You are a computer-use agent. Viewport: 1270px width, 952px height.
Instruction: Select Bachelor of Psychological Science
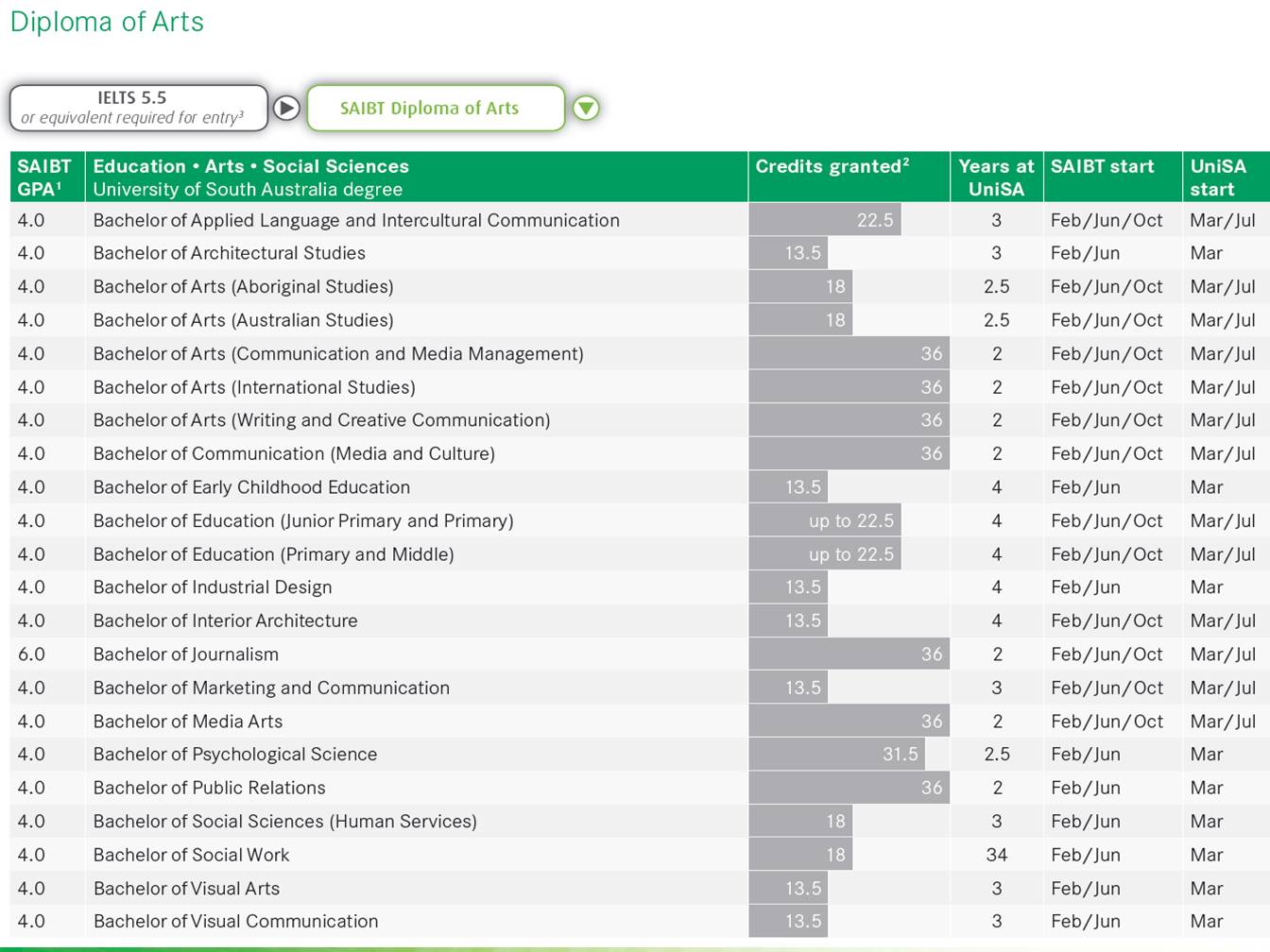point(235,755)
